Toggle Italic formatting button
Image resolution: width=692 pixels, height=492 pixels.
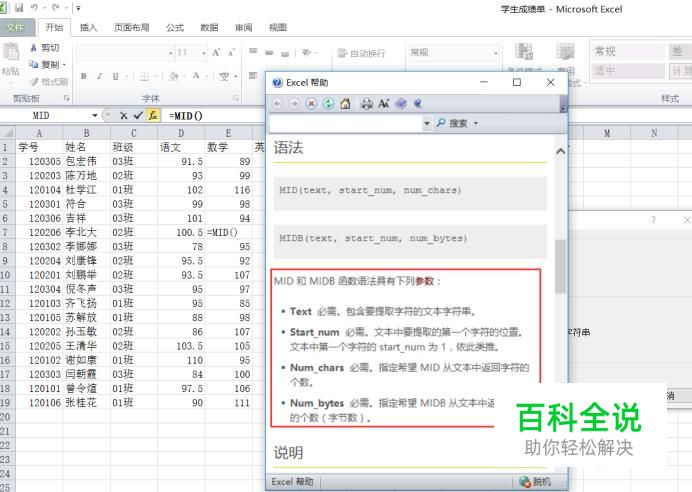[x=99, y=76]
